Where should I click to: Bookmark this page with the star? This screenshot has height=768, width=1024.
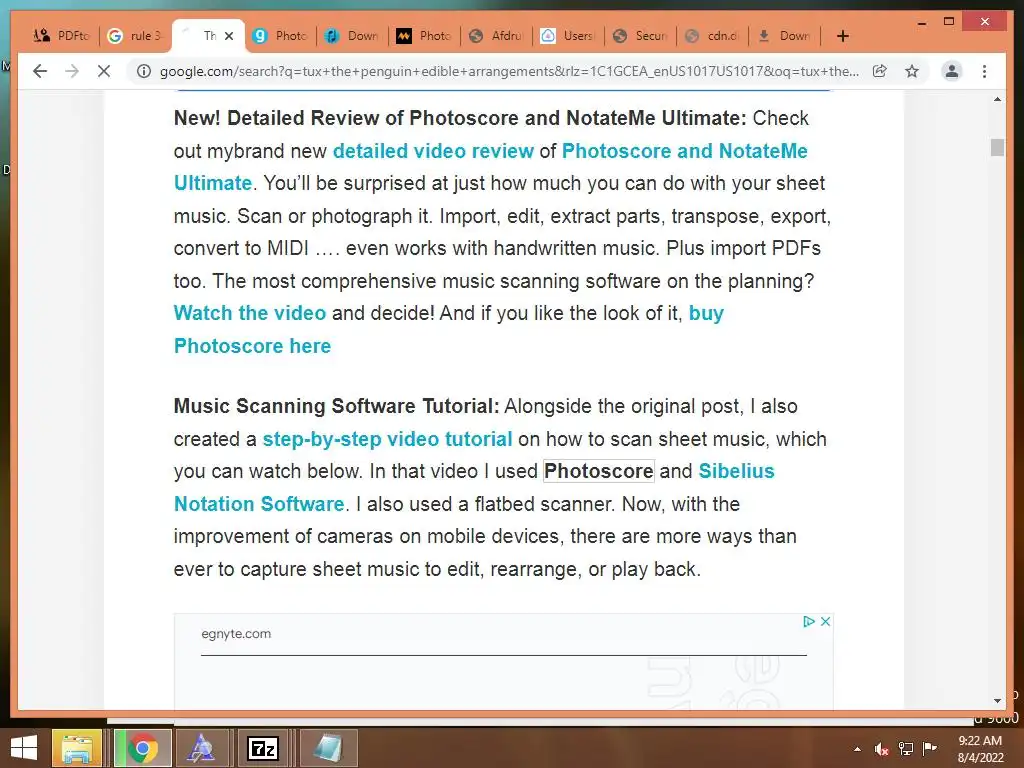[912, 71]
